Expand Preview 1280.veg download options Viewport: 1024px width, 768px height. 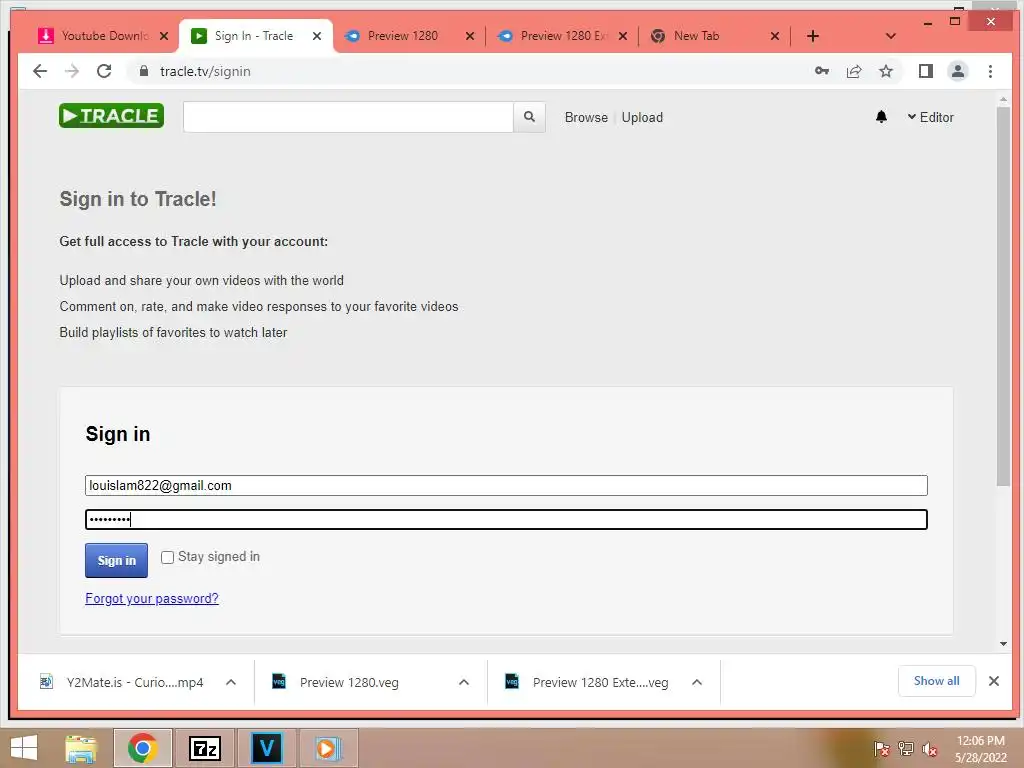[x=464, y=682]
